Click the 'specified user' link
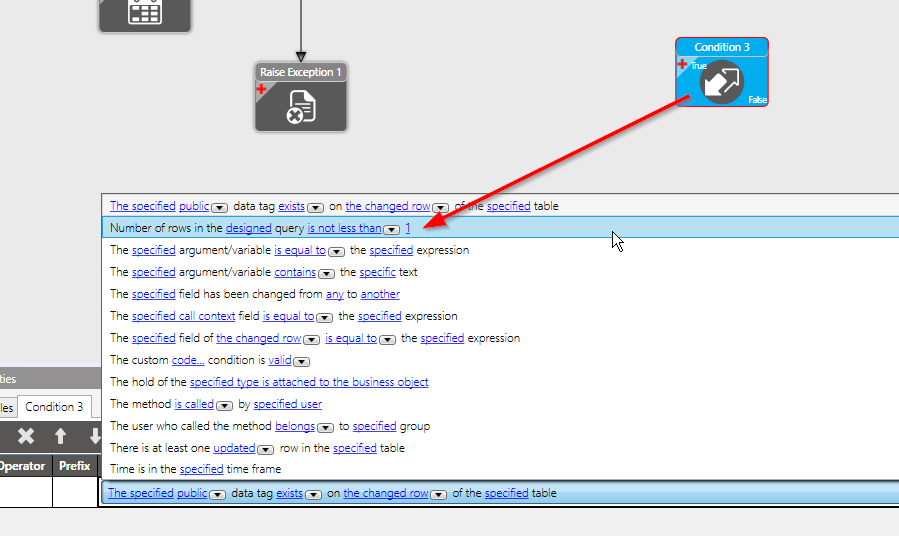This screenshot has width=899, height=536. coord(287,404)
